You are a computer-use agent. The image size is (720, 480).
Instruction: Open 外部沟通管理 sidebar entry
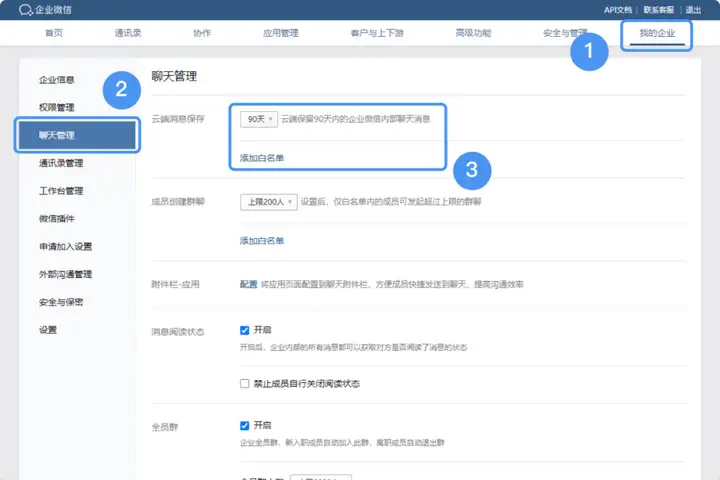click(66, 274)
